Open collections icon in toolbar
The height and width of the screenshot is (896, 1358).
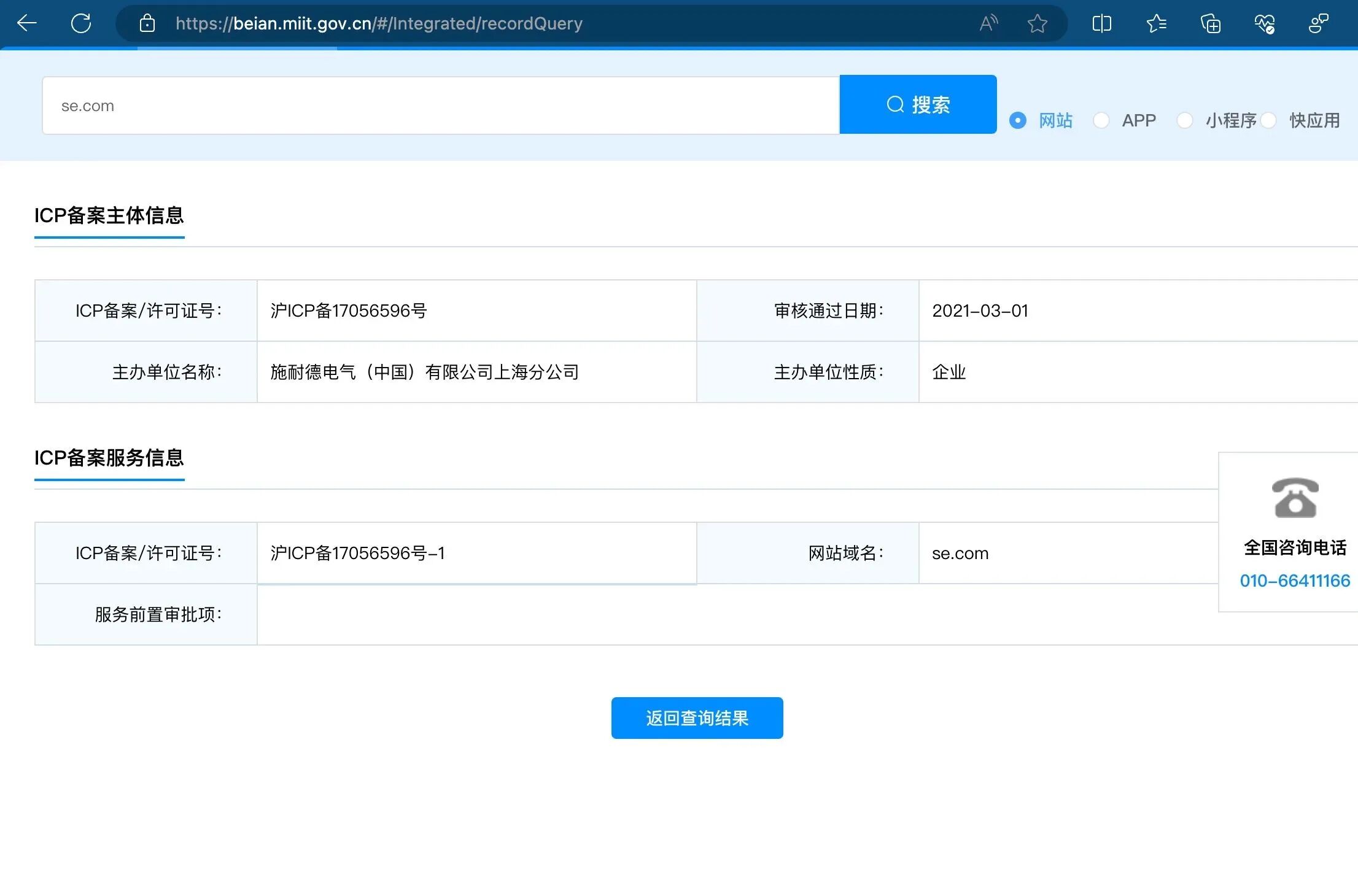(x=1211, y=23)
